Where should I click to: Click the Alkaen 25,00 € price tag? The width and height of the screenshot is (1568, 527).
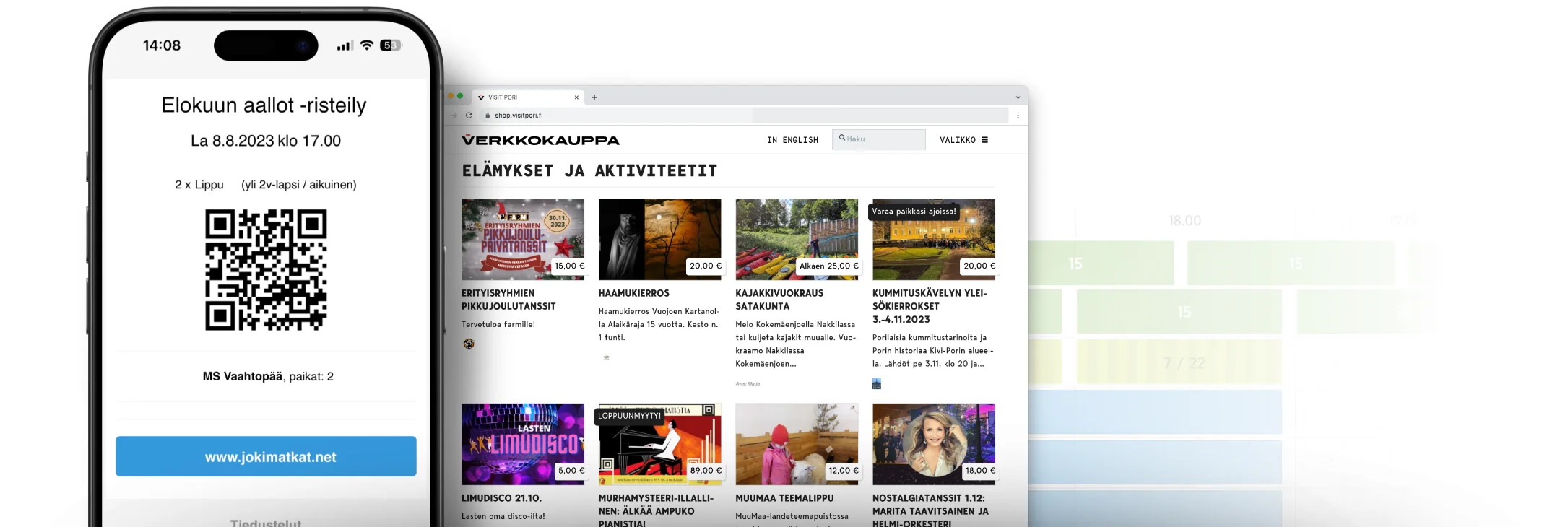[828, 266]
